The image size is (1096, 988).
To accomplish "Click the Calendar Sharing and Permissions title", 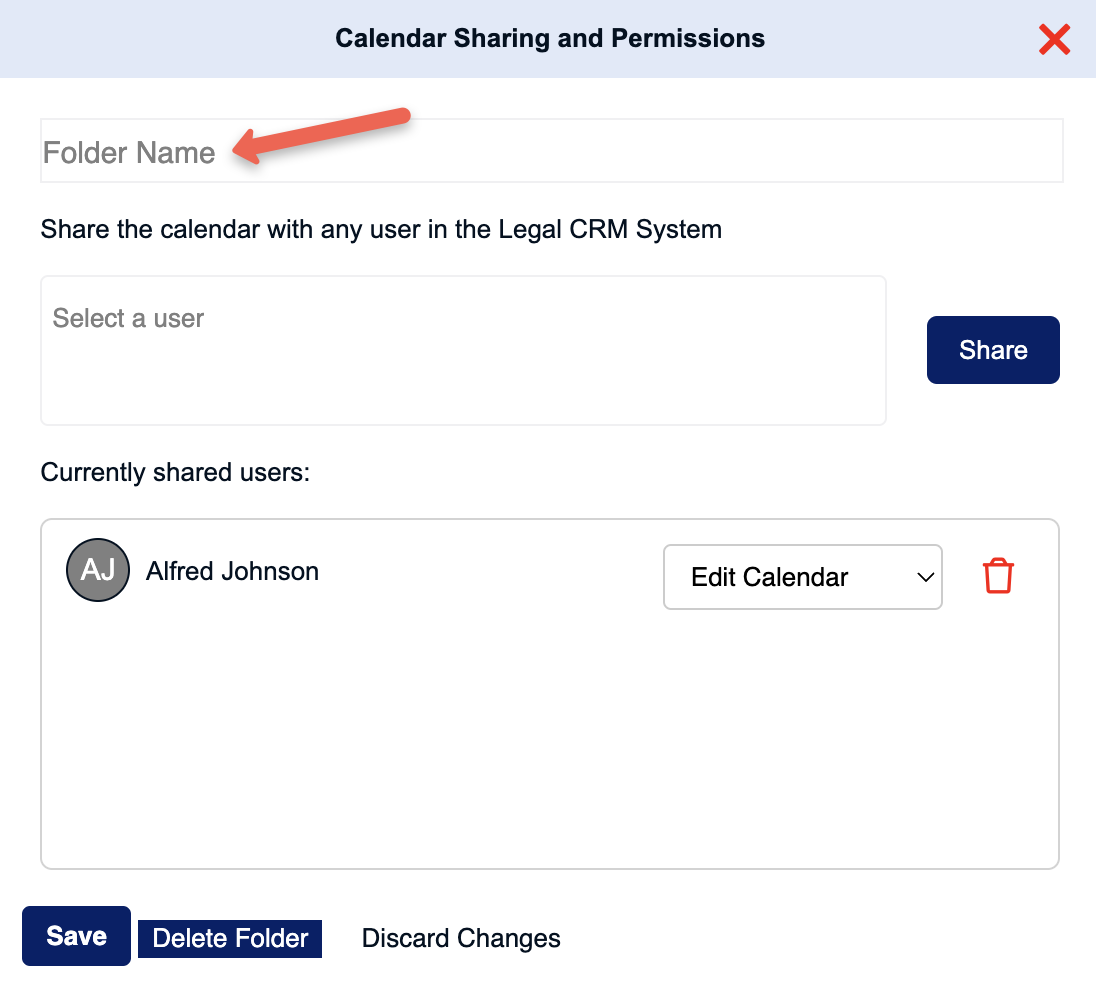I will (x=550, y=38).
